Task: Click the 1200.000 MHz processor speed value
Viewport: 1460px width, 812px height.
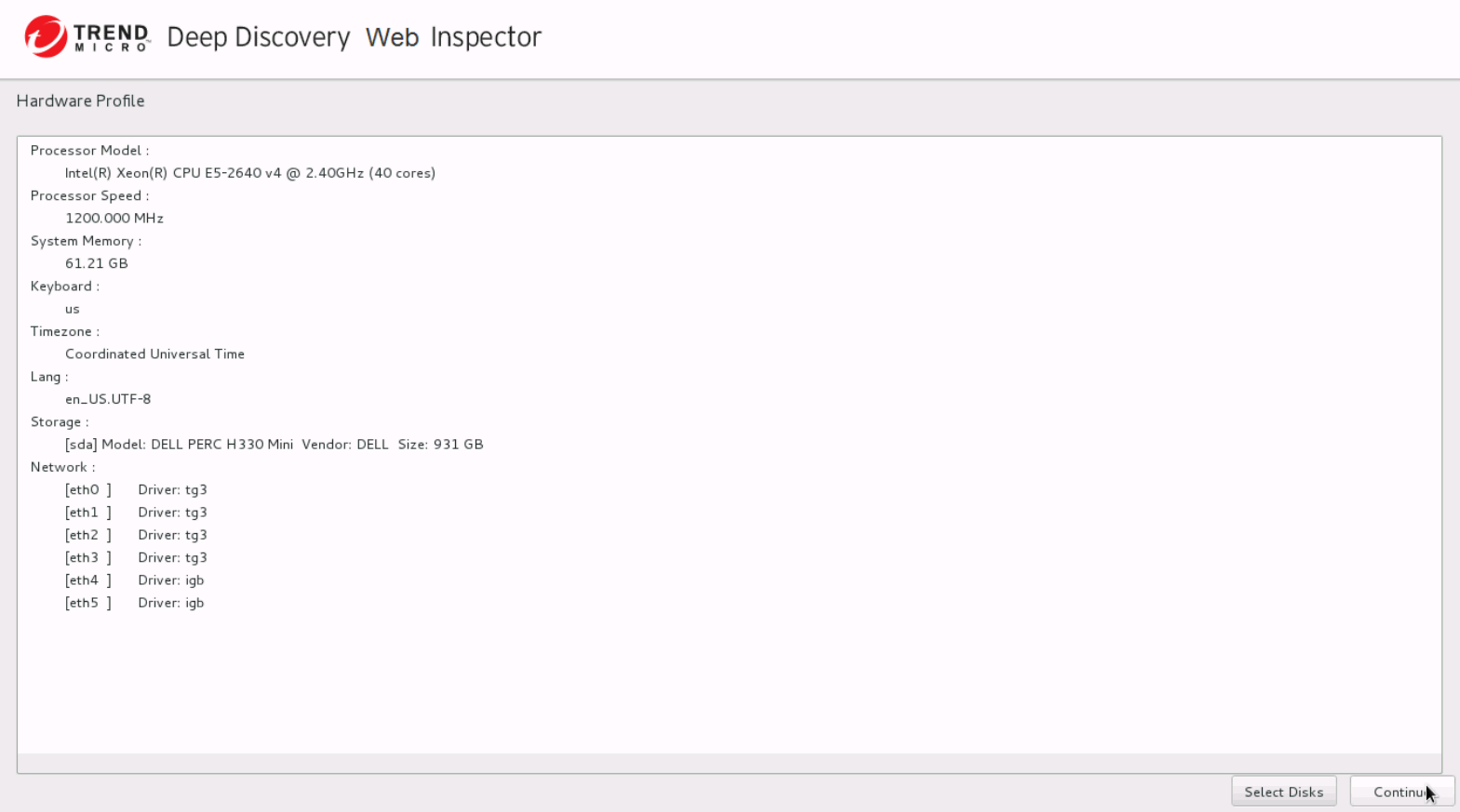Action: [114, 218]
